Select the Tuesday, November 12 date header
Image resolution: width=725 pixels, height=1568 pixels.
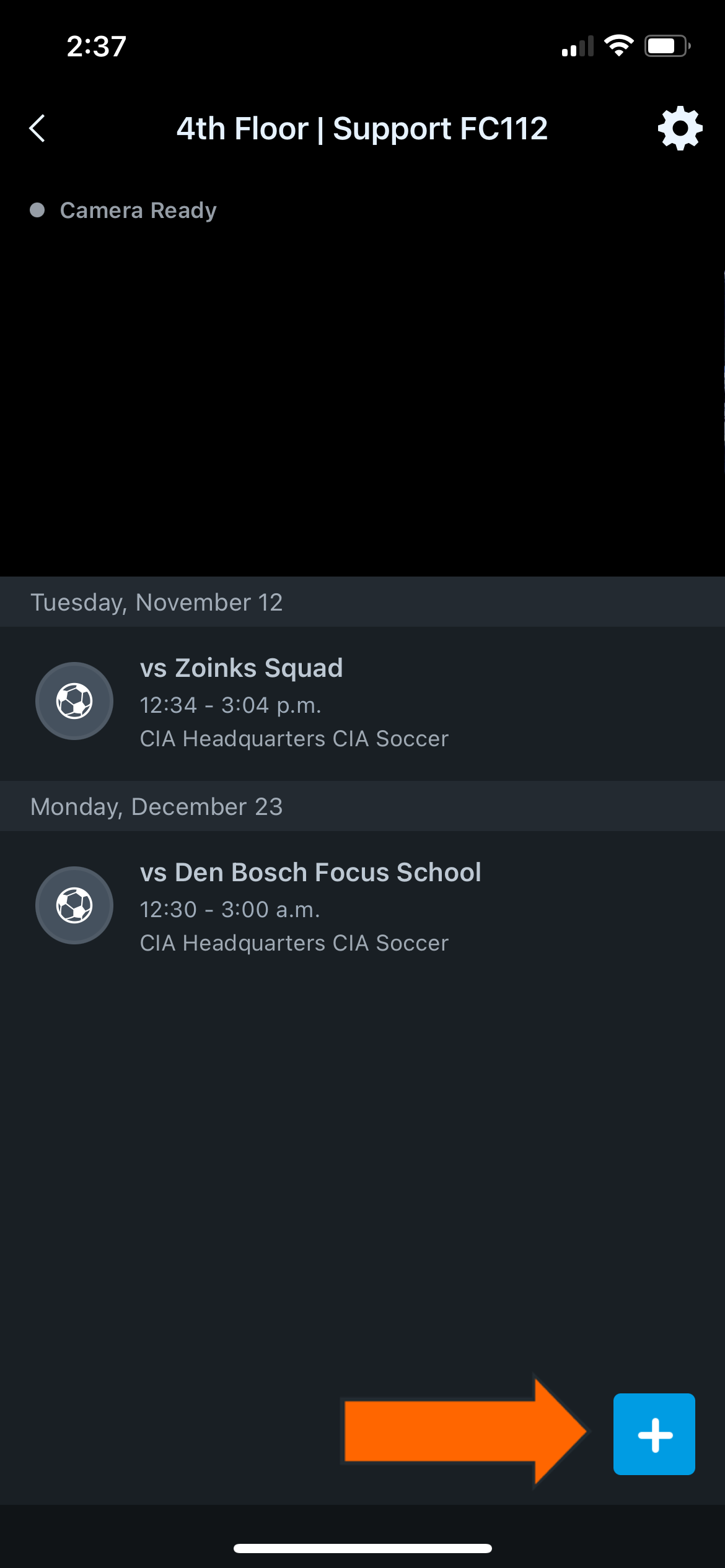[x=156, y=601]
